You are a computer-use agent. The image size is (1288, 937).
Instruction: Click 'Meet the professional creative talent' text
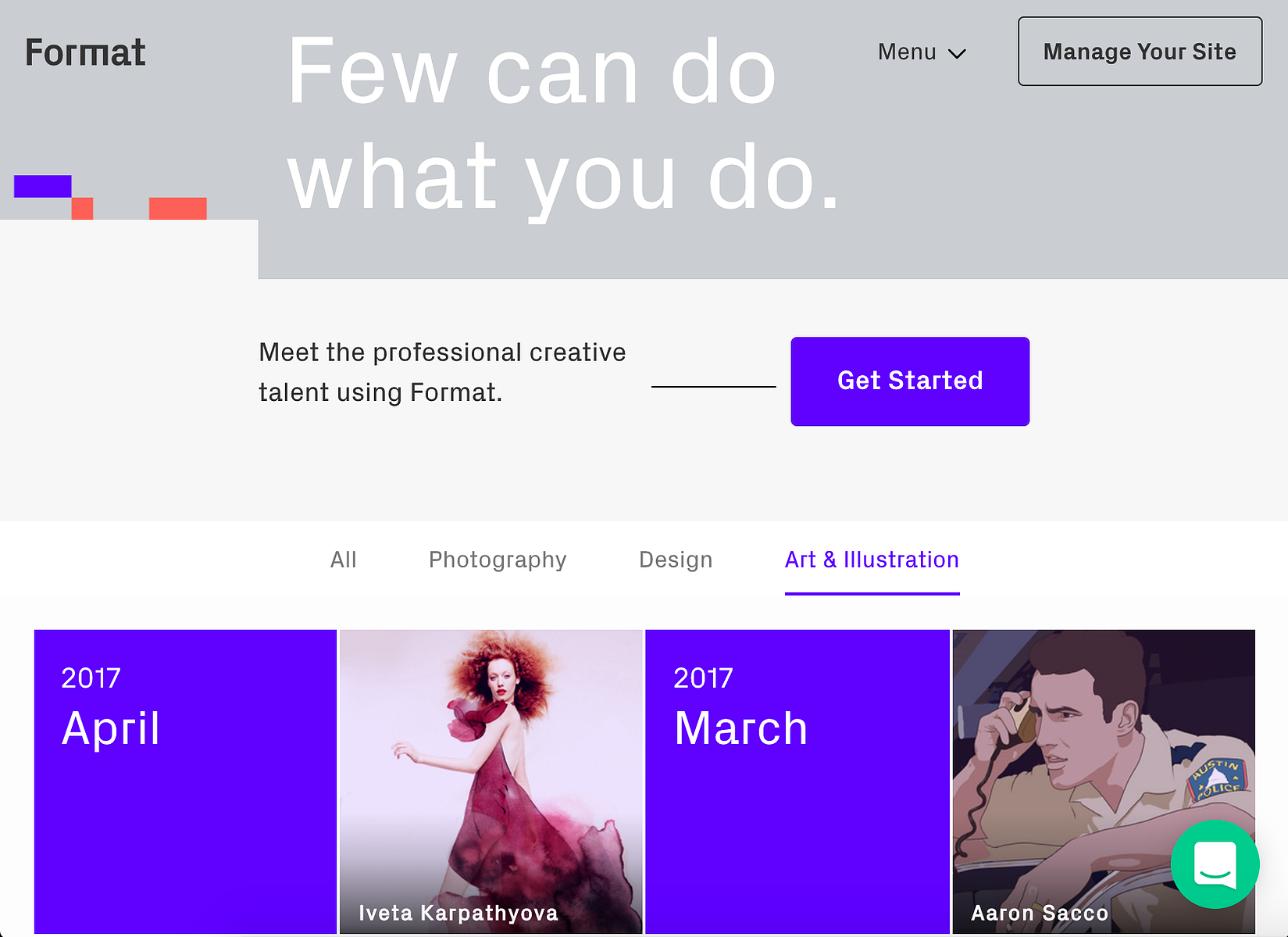[442, 372]
